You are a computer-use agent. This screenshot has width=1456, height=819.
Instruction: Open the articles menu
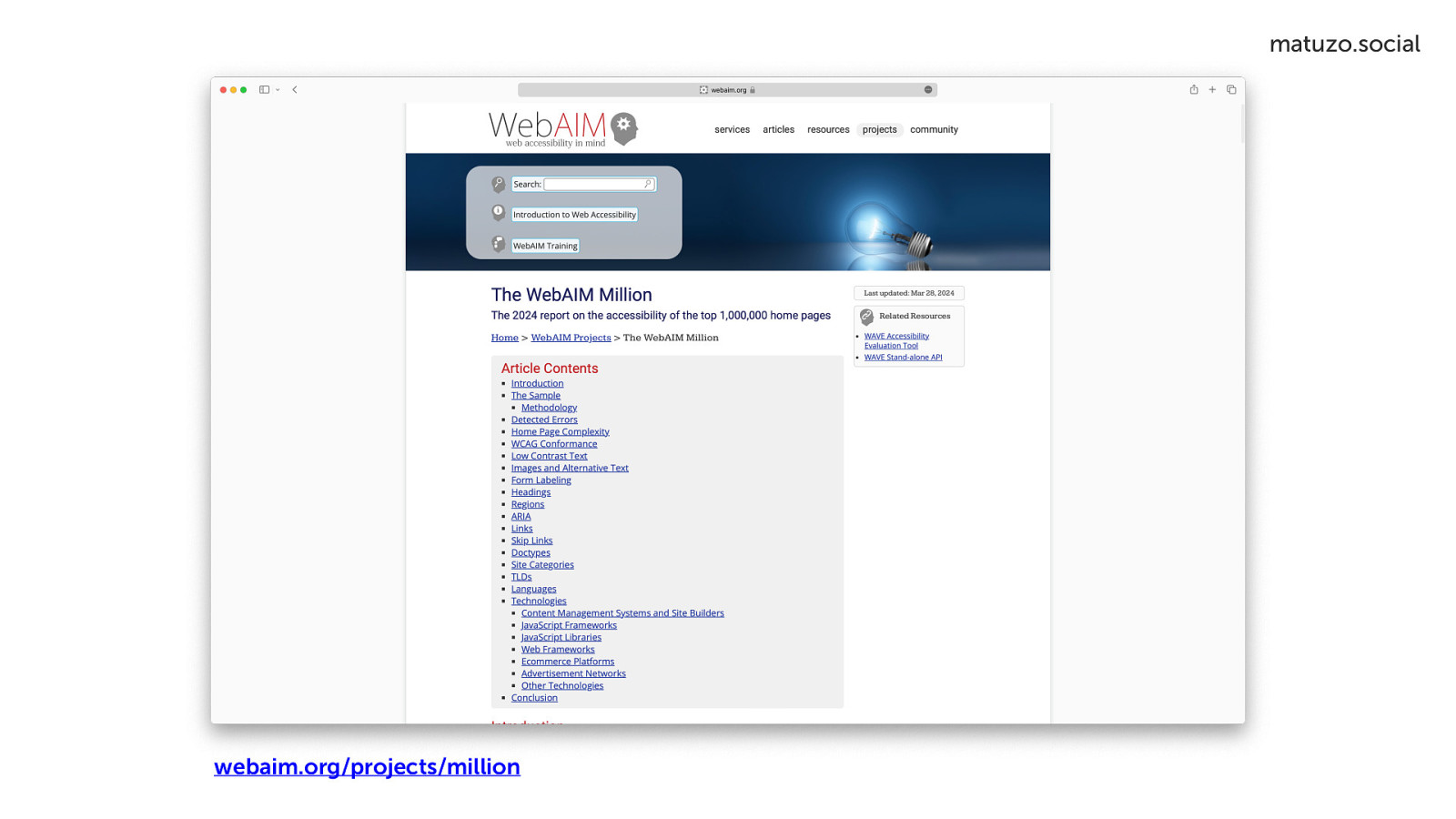coord(778,129)
